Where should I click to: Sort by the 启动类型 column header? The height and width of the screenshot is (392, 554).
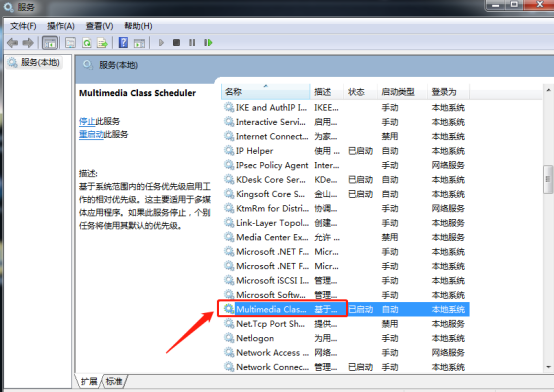pyautogui.click(x=402, y=92)
